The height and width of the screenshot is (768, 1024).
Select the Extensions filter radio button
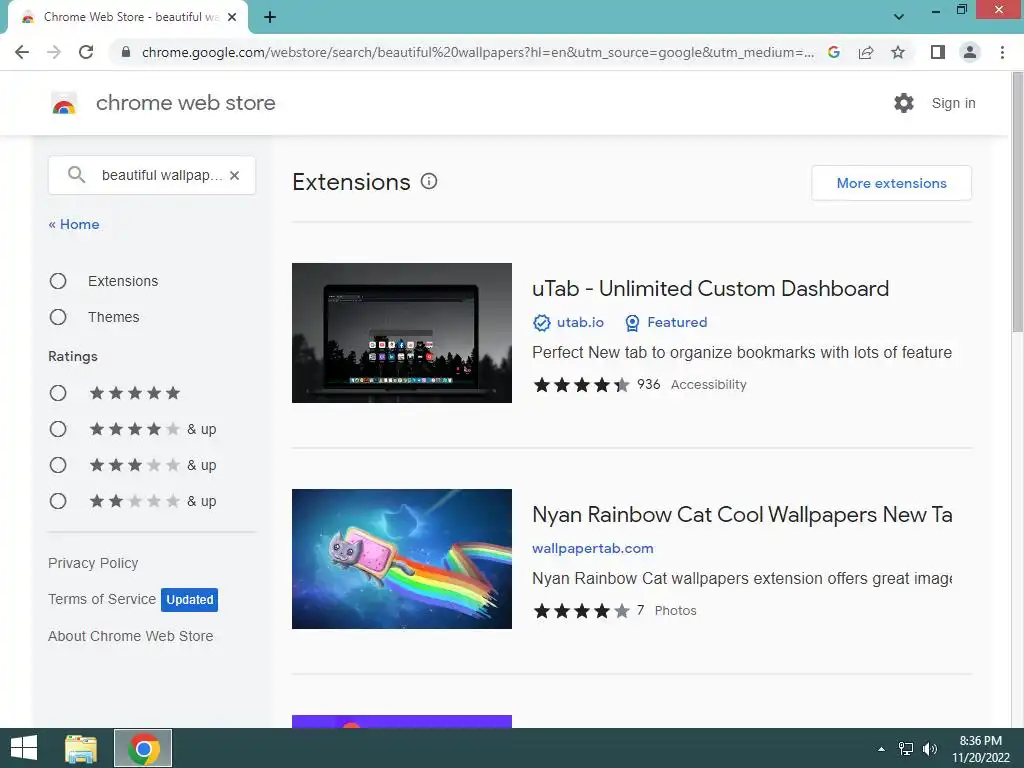point(58,281)
